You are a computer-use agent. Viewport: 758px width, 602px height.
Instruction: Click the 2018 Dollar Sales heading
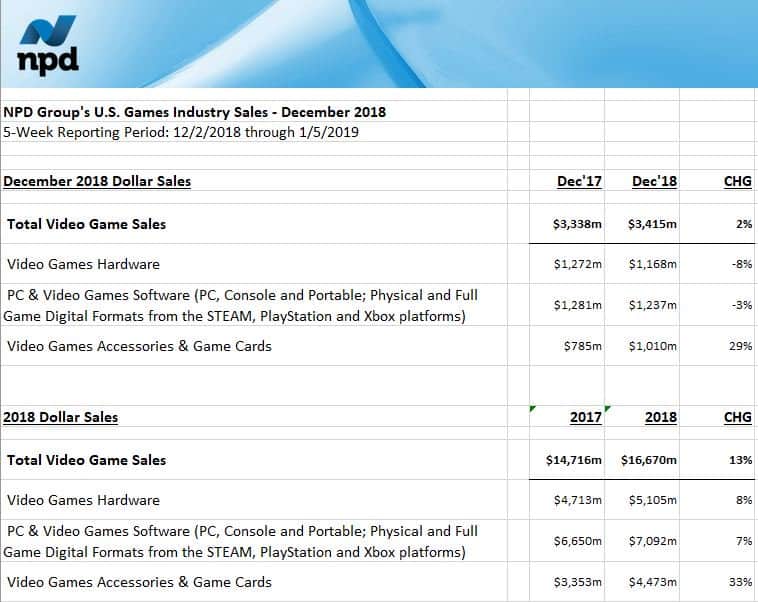(60, 417)
